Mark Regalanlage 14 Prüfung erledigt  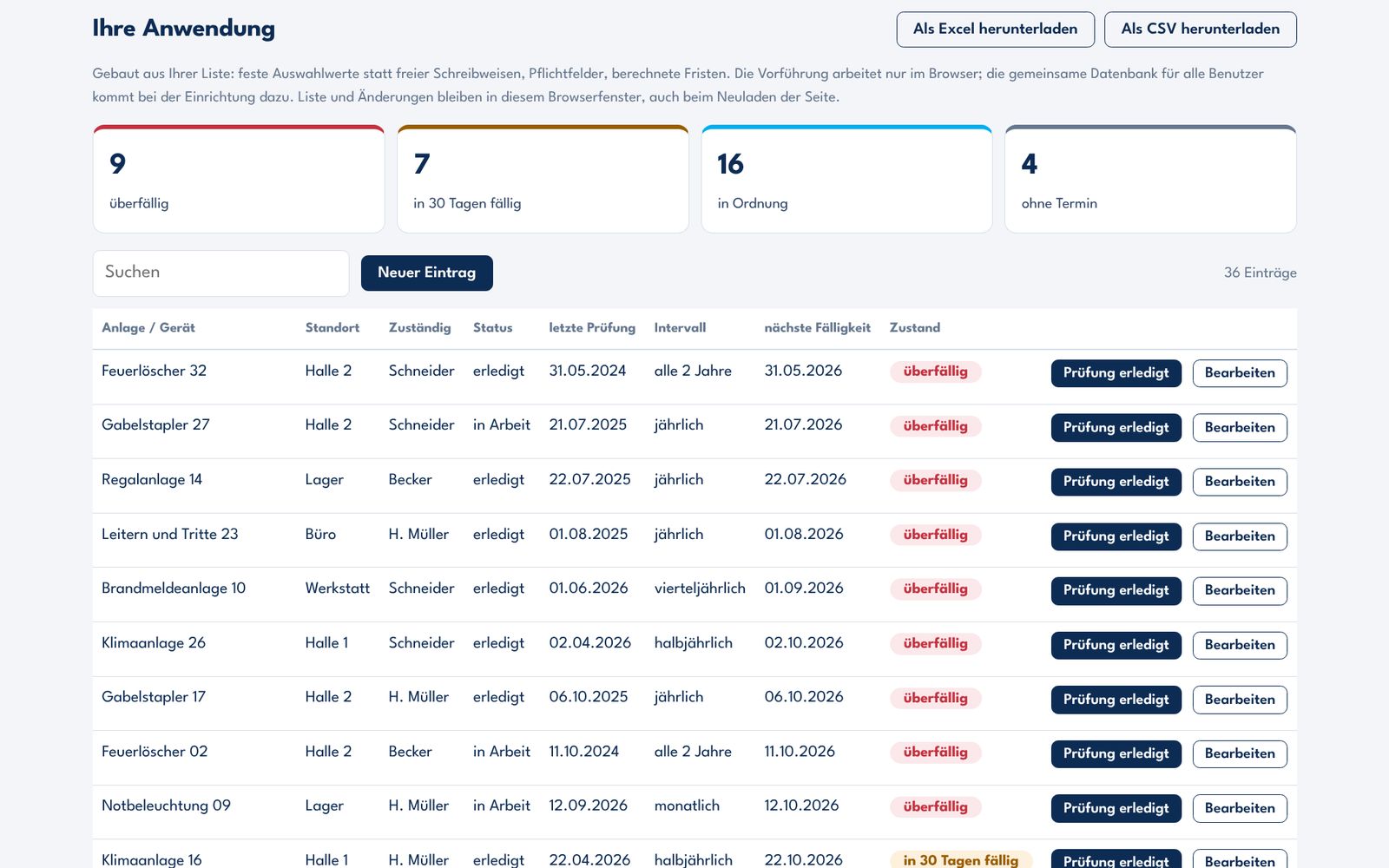pyautogui.click(x=1116, y=482)
